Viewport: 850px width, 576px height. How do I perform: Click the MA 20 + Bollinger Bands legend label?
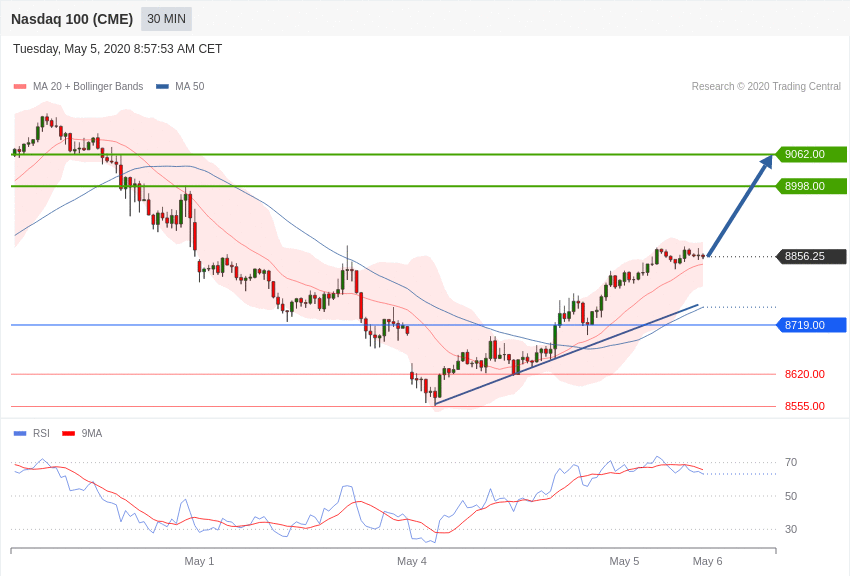pos(88,86)
